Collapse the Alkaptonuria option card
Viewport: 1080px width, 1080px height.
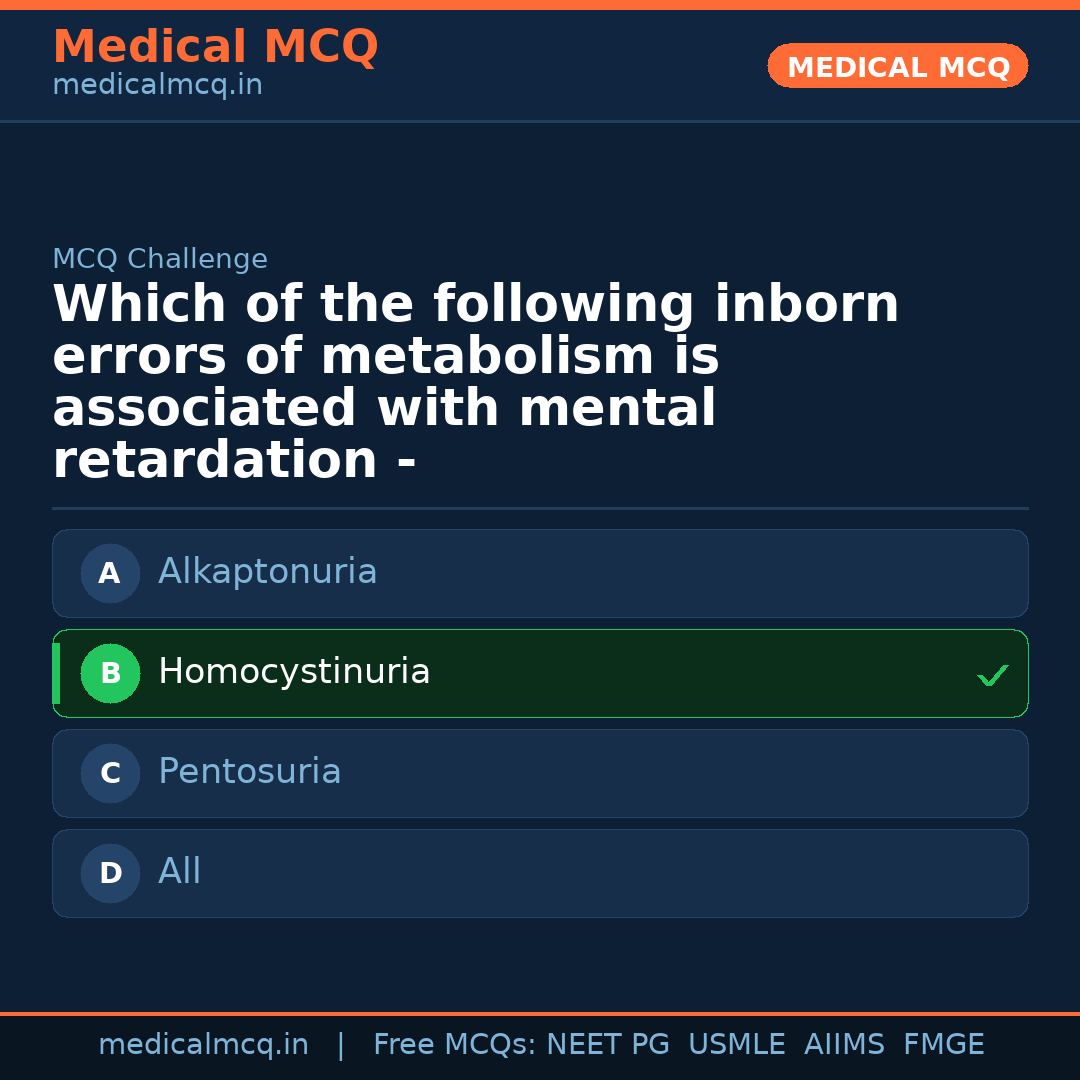tap(540, 573)
